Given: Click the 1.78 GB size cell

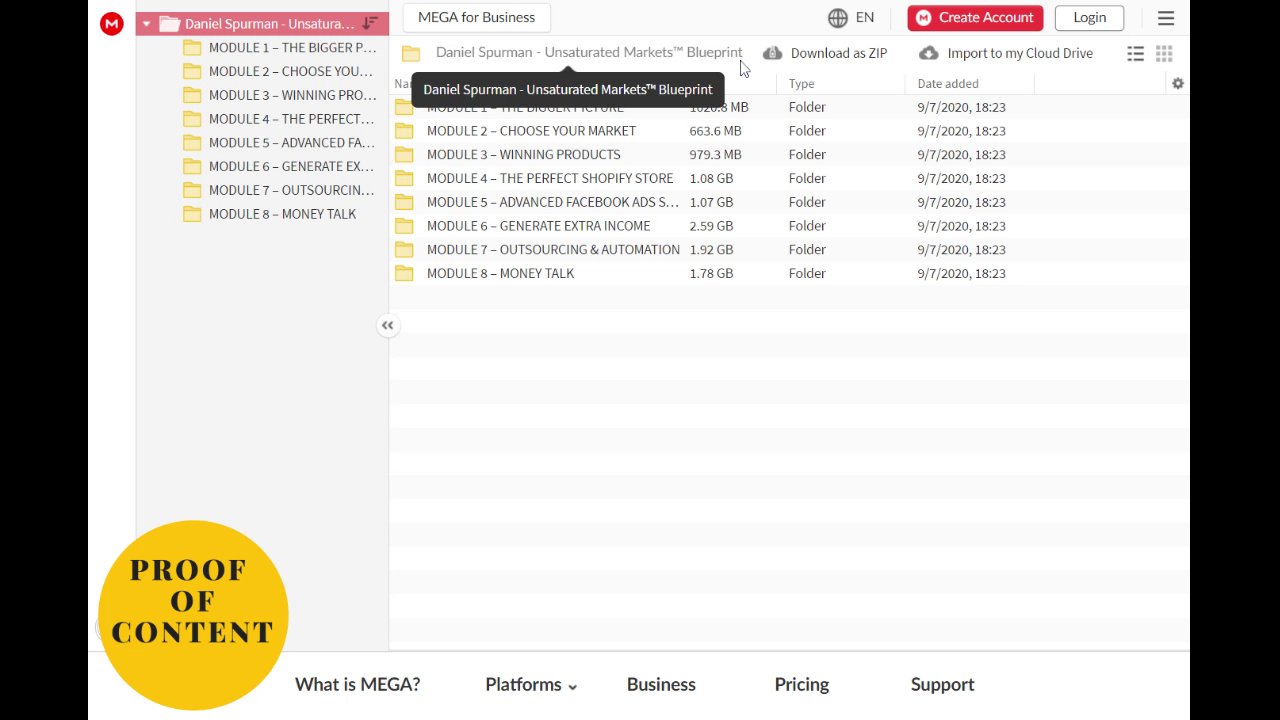Looking at the screenshot, I should 711,274.
